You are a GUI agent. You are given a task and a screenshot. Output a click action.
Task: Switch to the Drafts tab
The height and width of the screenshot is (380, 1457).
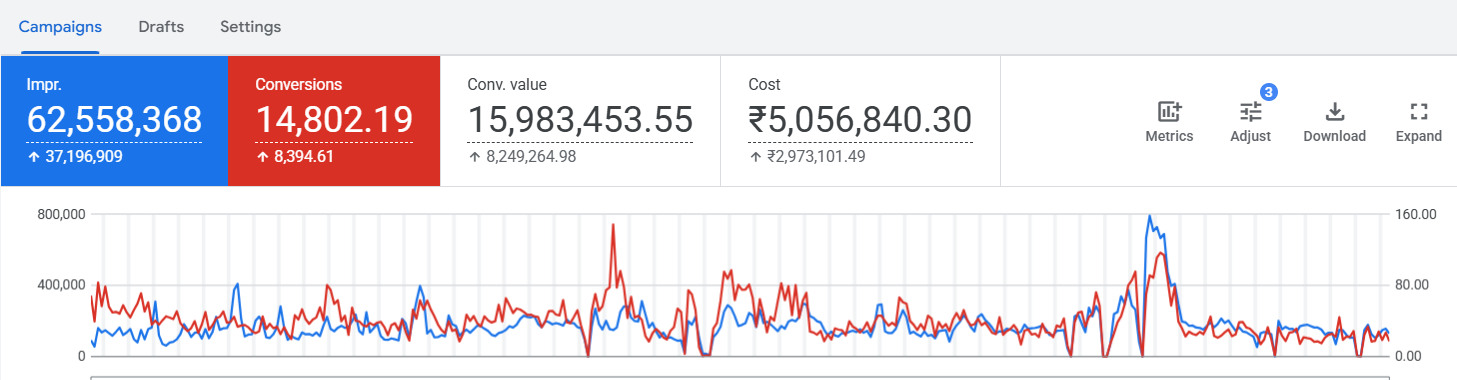161,27
